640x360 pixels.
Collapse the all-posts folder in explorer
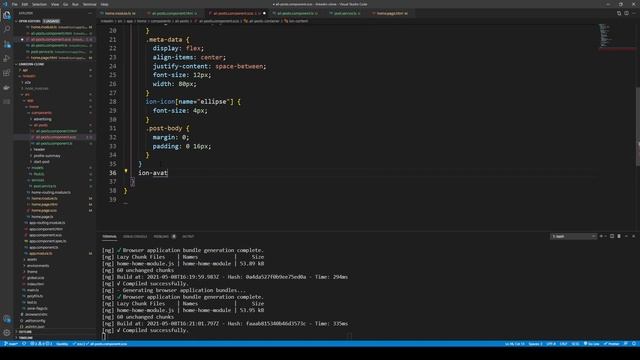click(x=40, y=125)
